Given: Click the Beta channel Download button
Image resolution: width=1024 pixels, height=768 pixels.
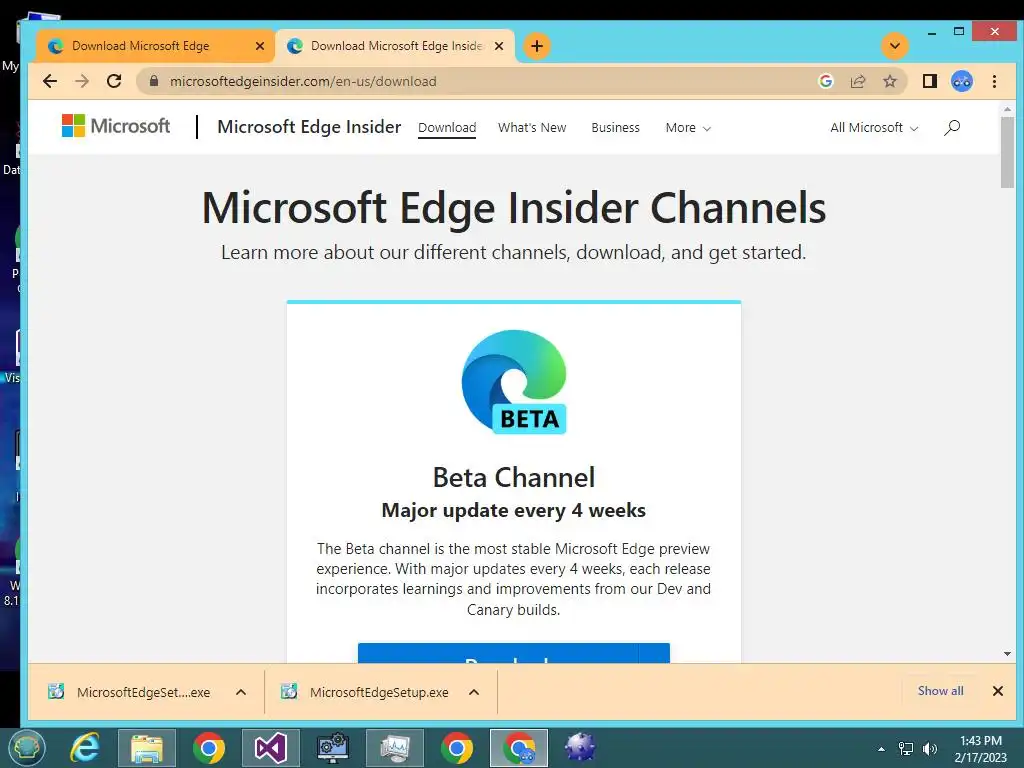Looking at the screenshot, I should (x=498, y=653).
